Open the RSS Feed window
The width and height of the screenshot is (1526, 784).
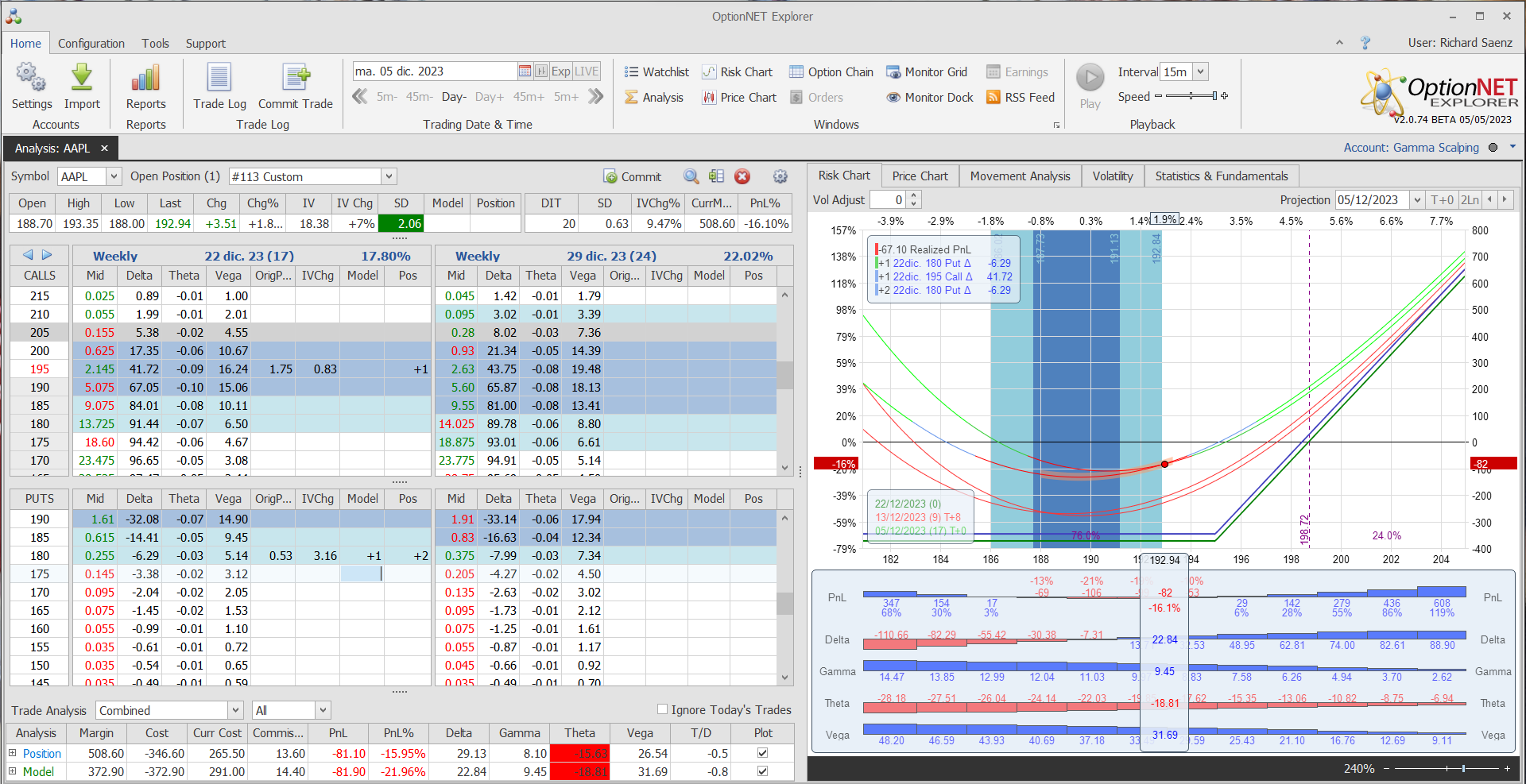[x=1021, y=98]
